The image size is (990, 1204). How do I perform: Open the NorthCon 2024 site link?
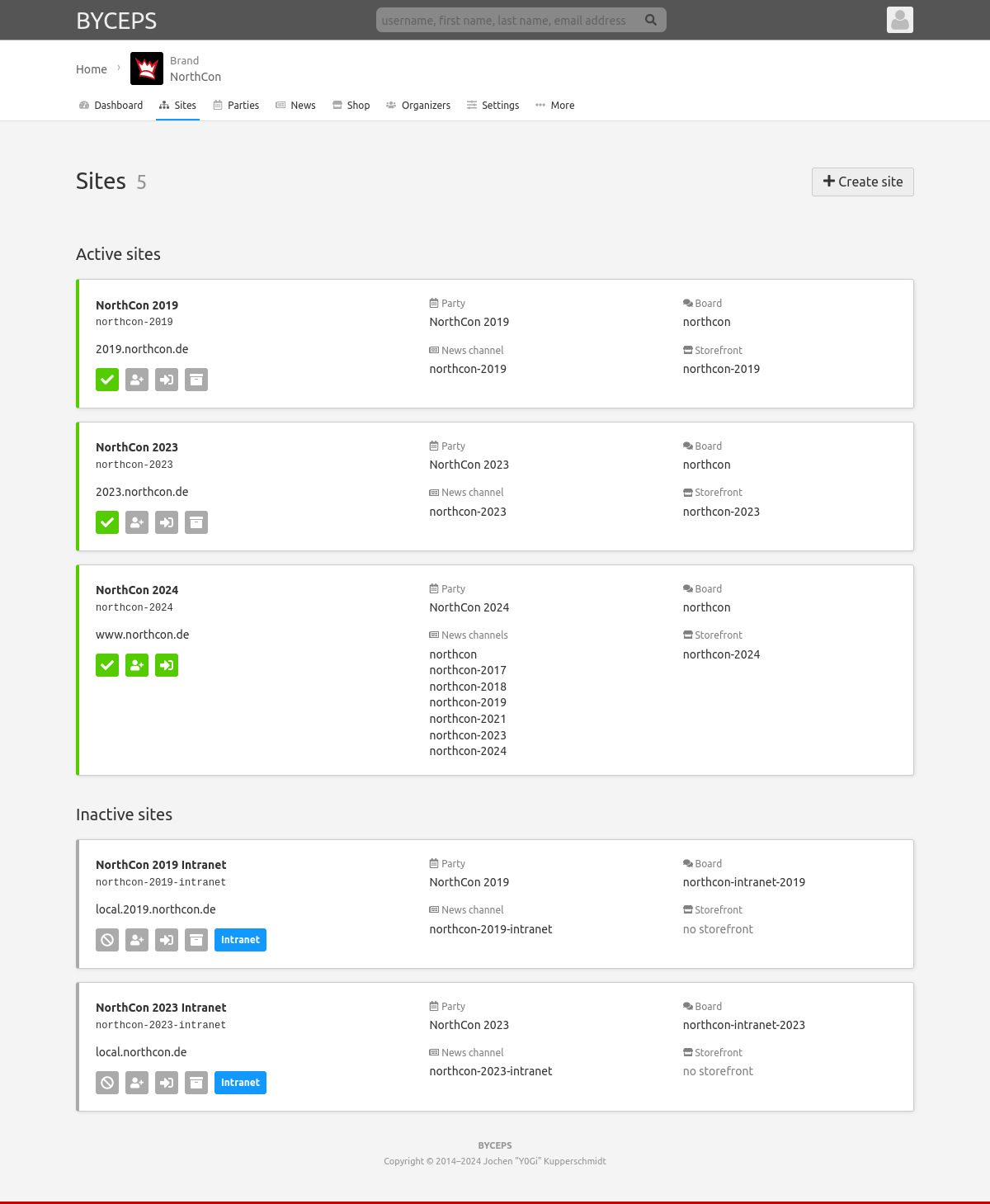(x=137, y=590)
